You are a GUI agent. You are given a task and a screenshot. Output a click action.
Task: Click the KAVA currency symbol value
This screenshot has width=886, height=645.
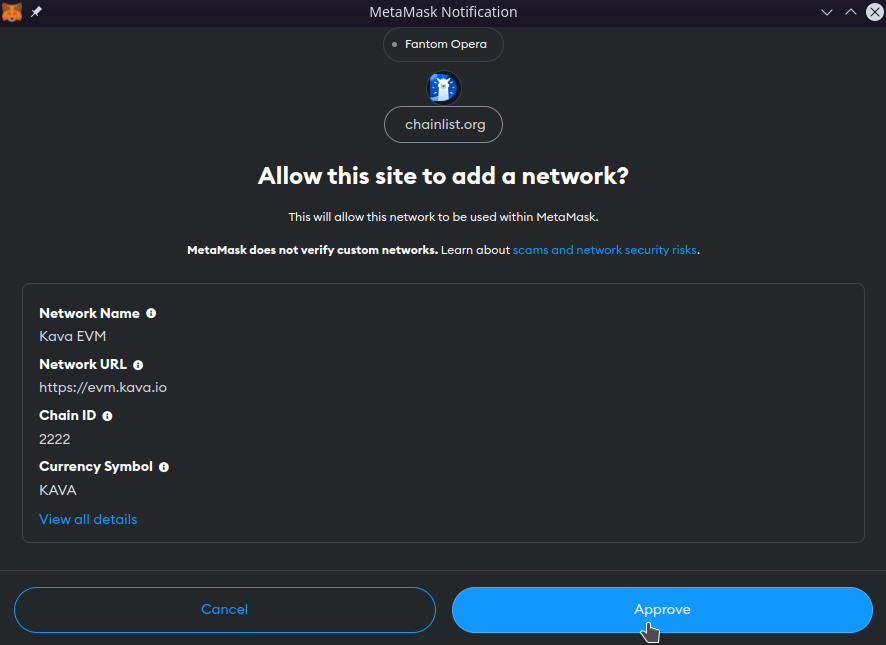[x=58, y=490]
